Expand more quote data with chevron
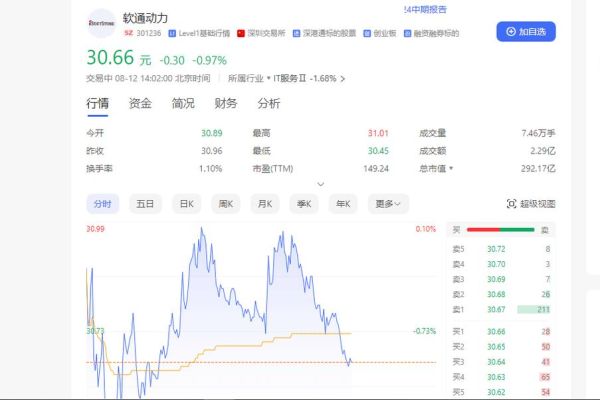The width and height of the screenshot is (600, 400). pos(321,184)
